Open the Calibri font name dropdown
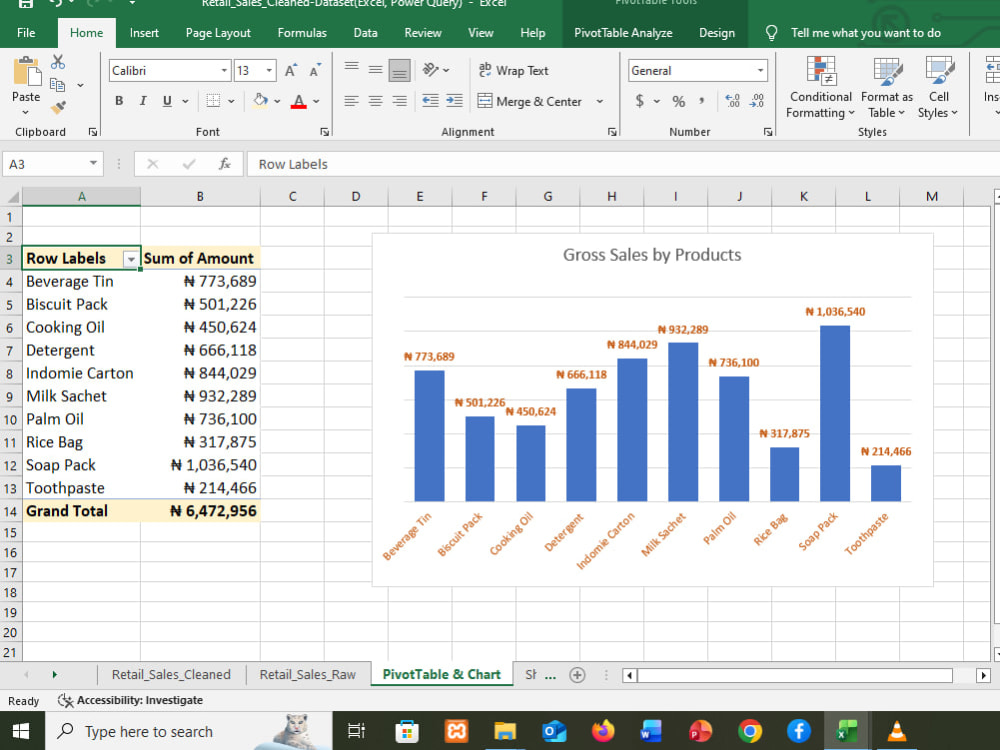The image size is (1000, 750). (x=224, y=70)
